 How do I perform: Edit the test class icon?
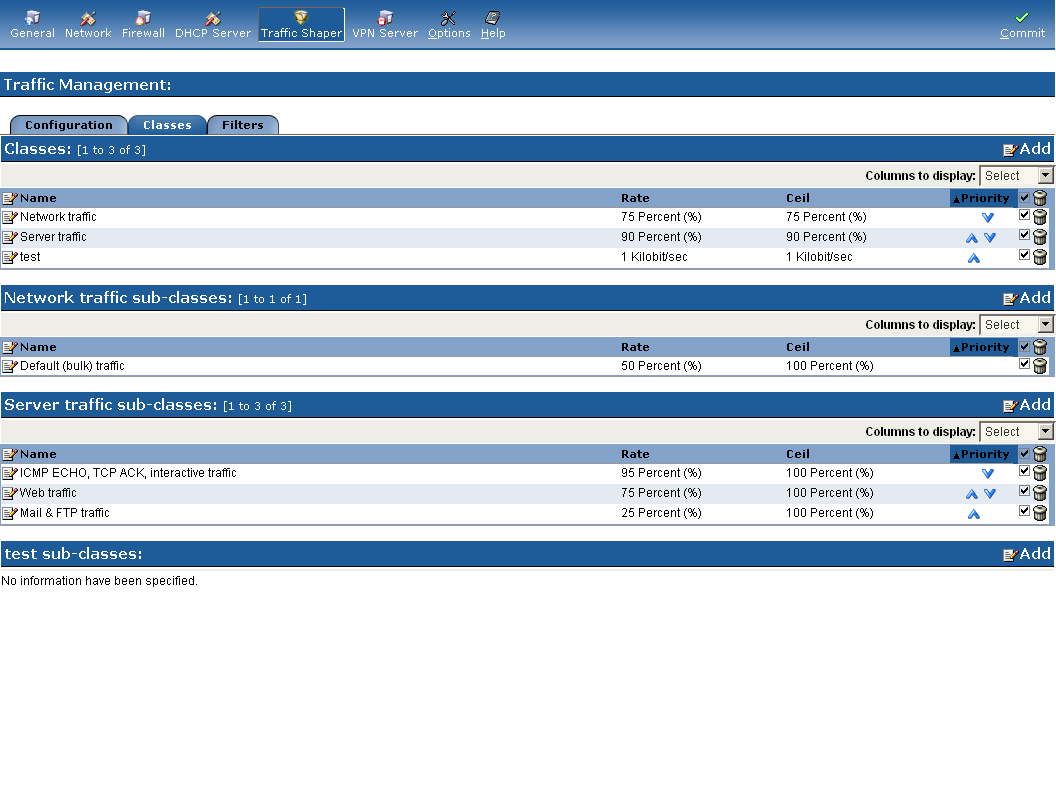pyautogui.click(x=9, y=258)
